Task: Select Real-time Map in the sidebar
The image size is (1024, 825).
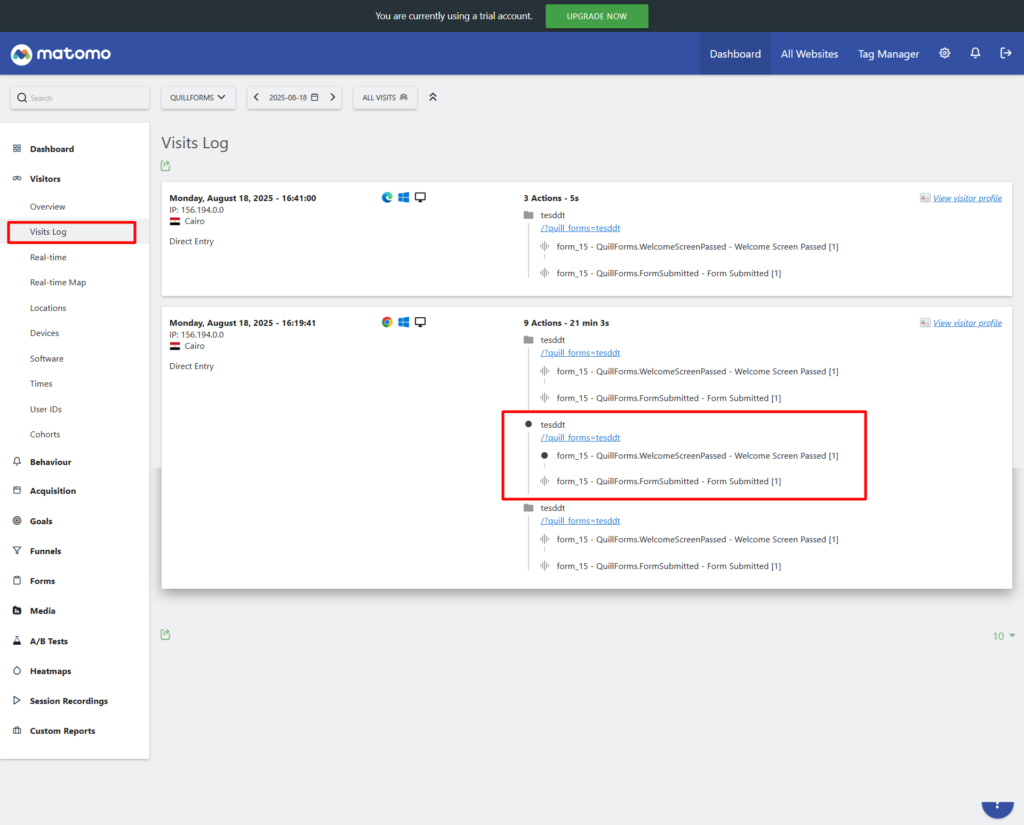Action: (58, 282)
